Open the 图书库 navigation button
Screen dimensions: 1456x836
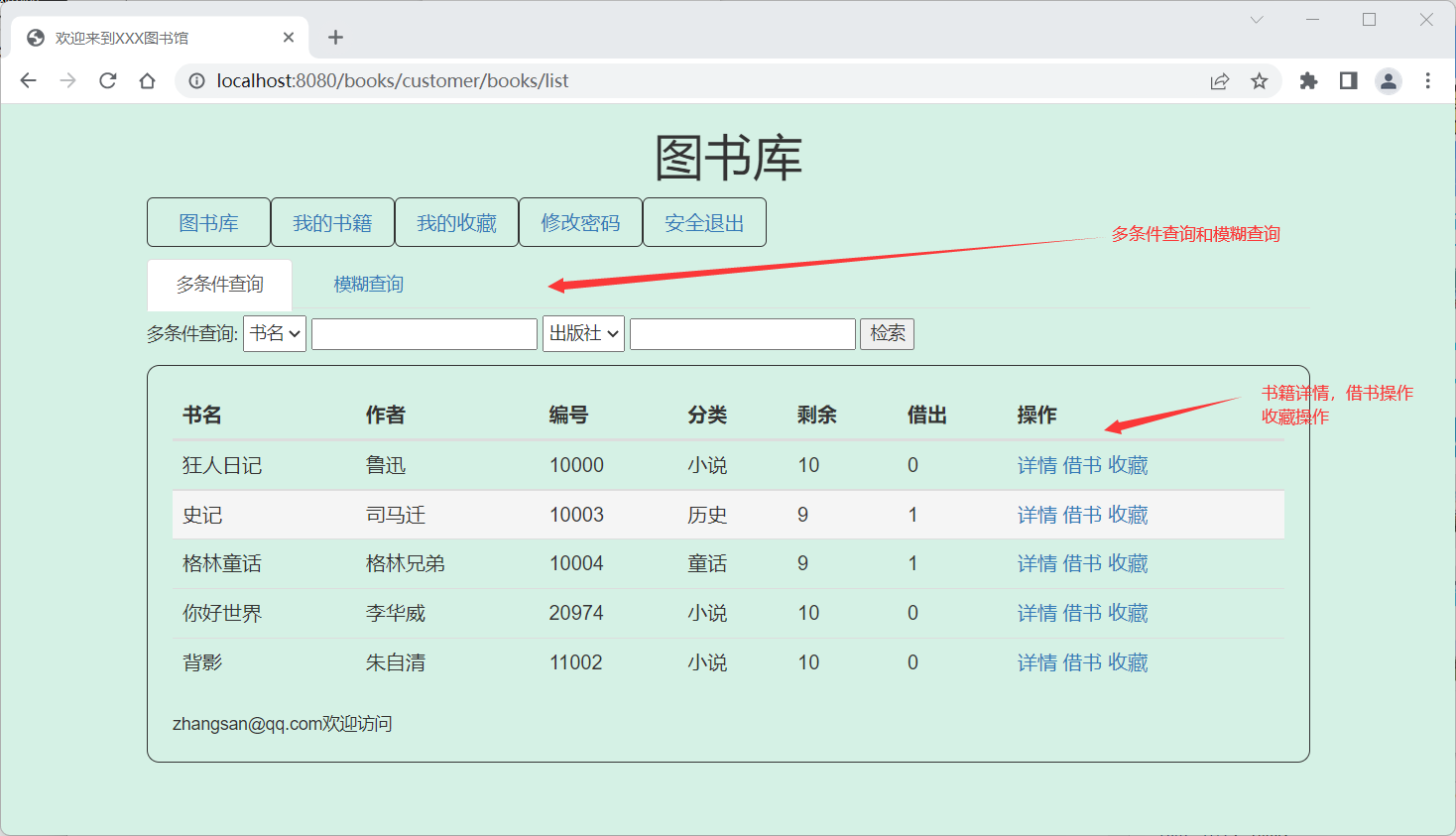coord(208,222)
